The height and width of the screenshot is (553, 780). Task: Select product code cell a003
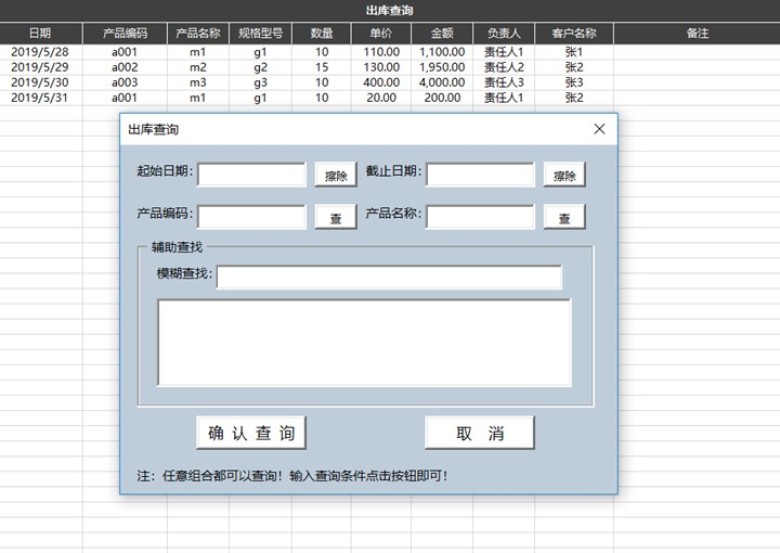pos(125,83)
